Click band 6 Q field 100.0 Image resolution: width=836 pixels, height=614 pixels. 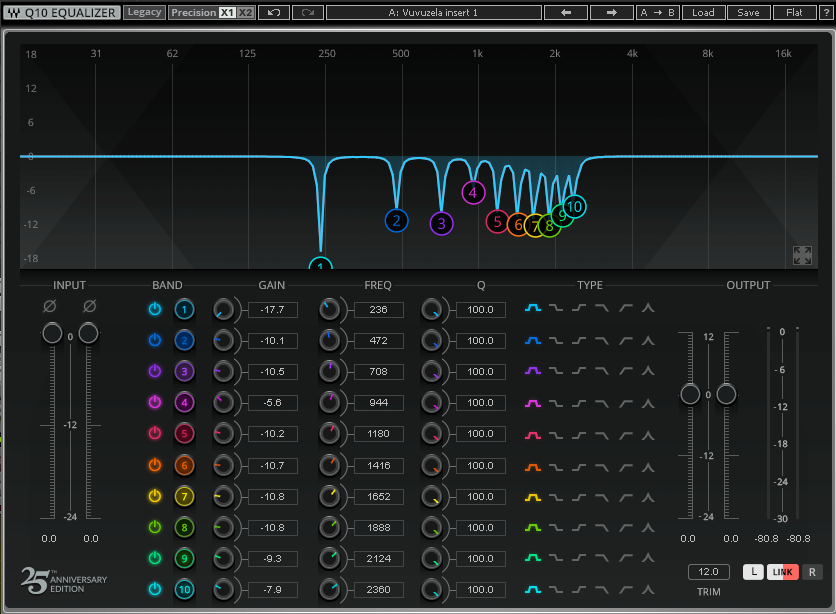pyautogui.click(x=480, y=466)
